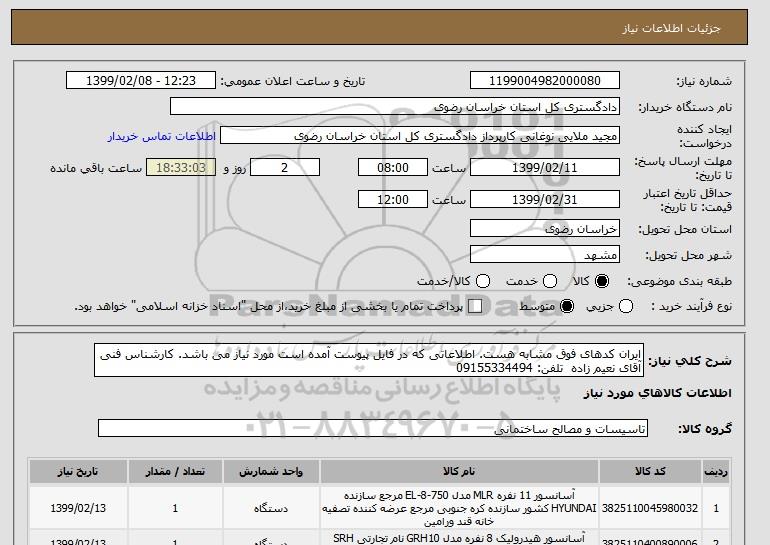Viewport: 770px width, 545px height.
Task: Click the اطلاعات کالاهای مورد نیاز section heading
Action: pos(658,393)
